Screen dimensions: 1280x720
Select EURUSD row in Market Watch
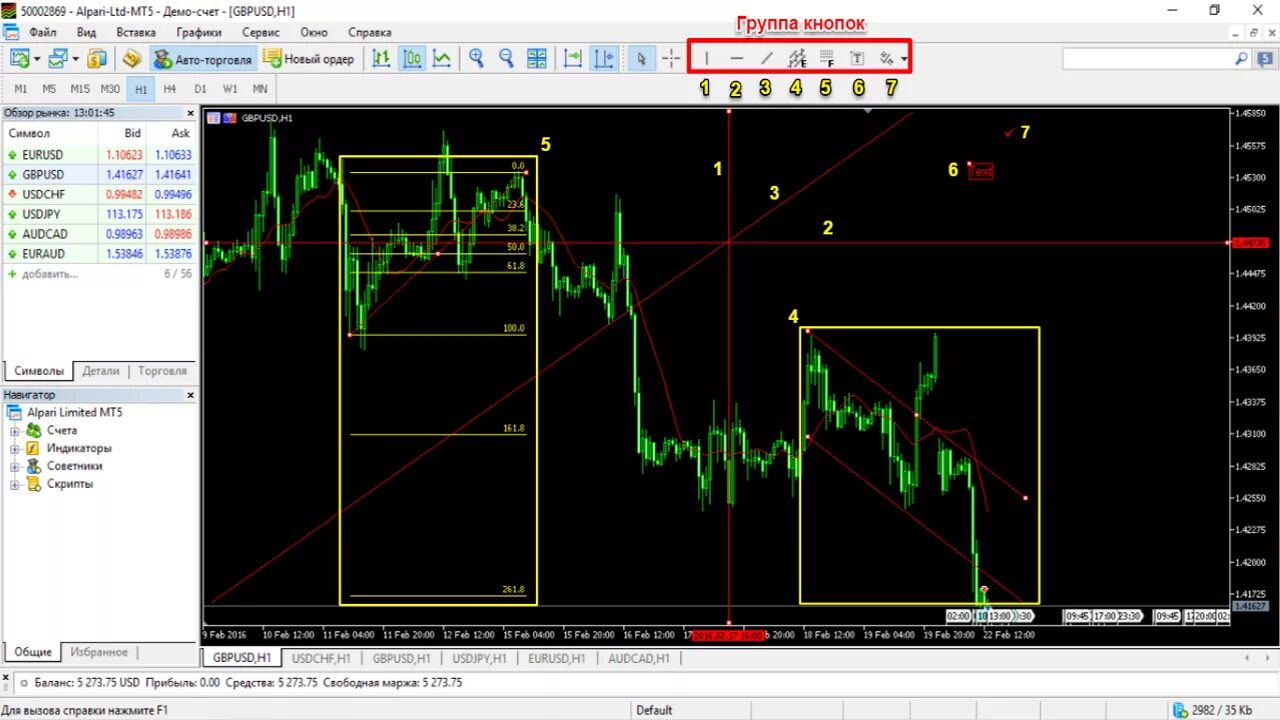tap(100, 155)
